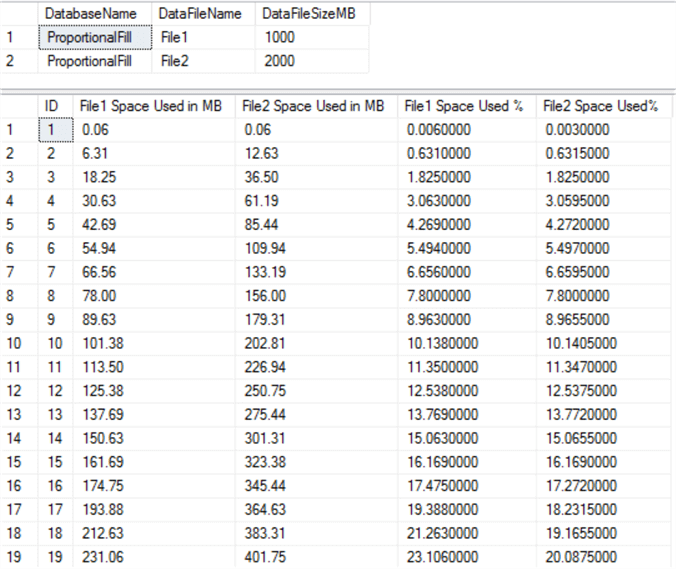Image resolution: width=676 pixels, height=569 pixels.
Task: Click the 12.63 File2 space cell
Action: point(316,153)
